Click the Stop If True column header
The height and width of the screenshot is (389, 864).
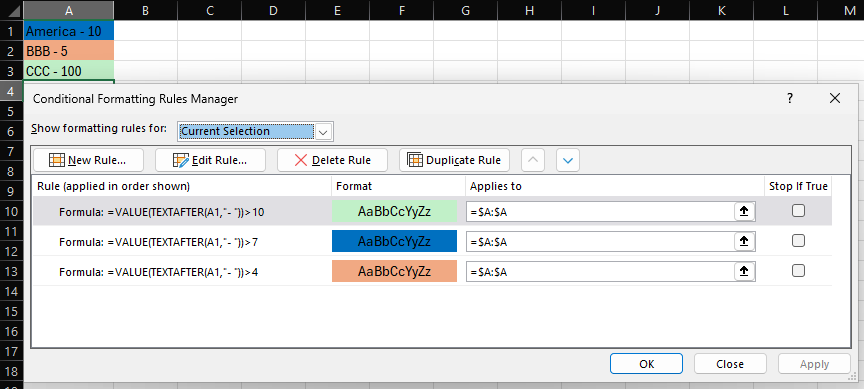[798, 186]
